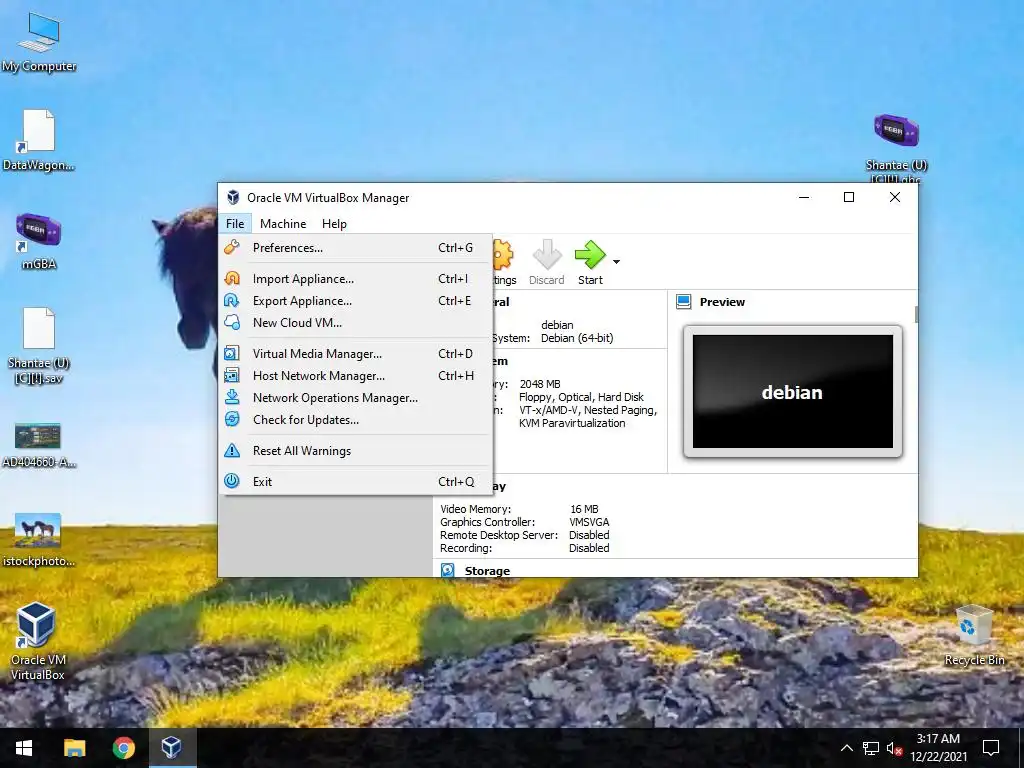The image size is (1024, 768).
Task: Exit VirtualBox via File menu
Action: pos(355,482)
